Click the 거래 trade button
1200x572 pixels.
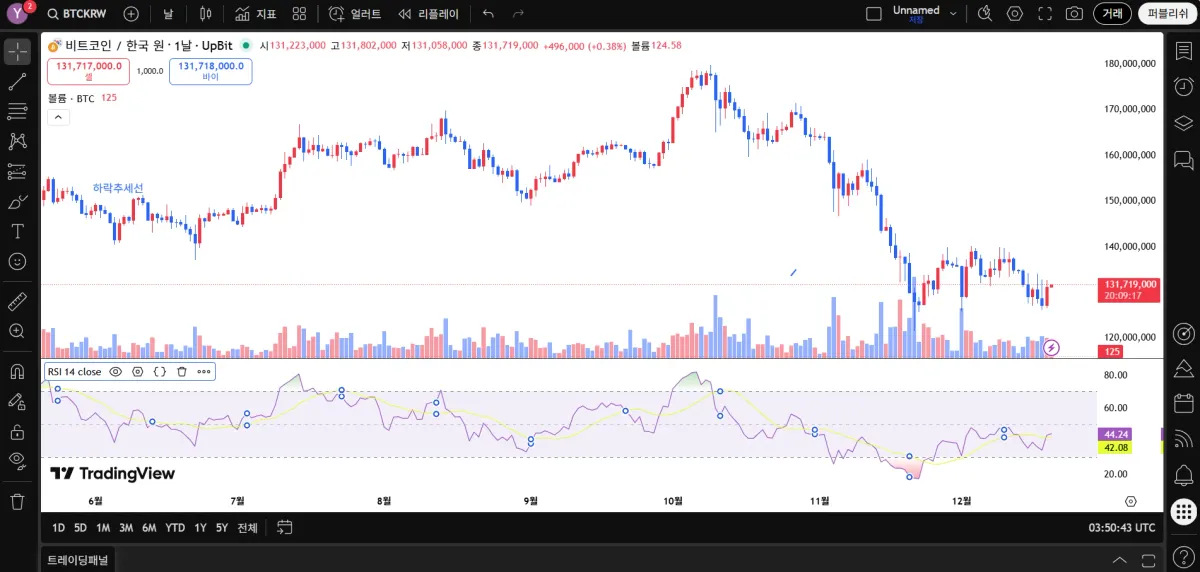pos(1112,14)
